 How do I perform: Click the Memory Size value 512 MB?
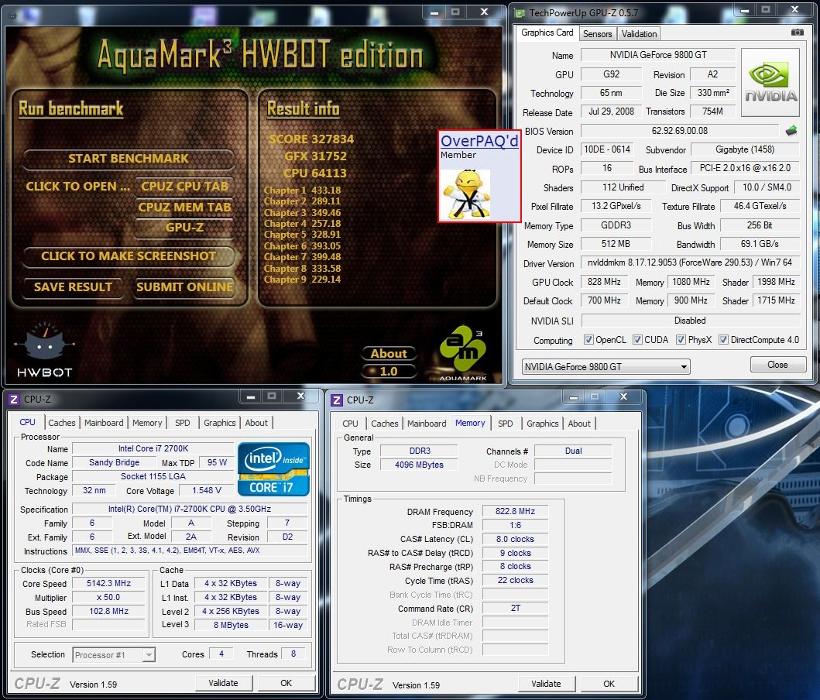point(616,244)
